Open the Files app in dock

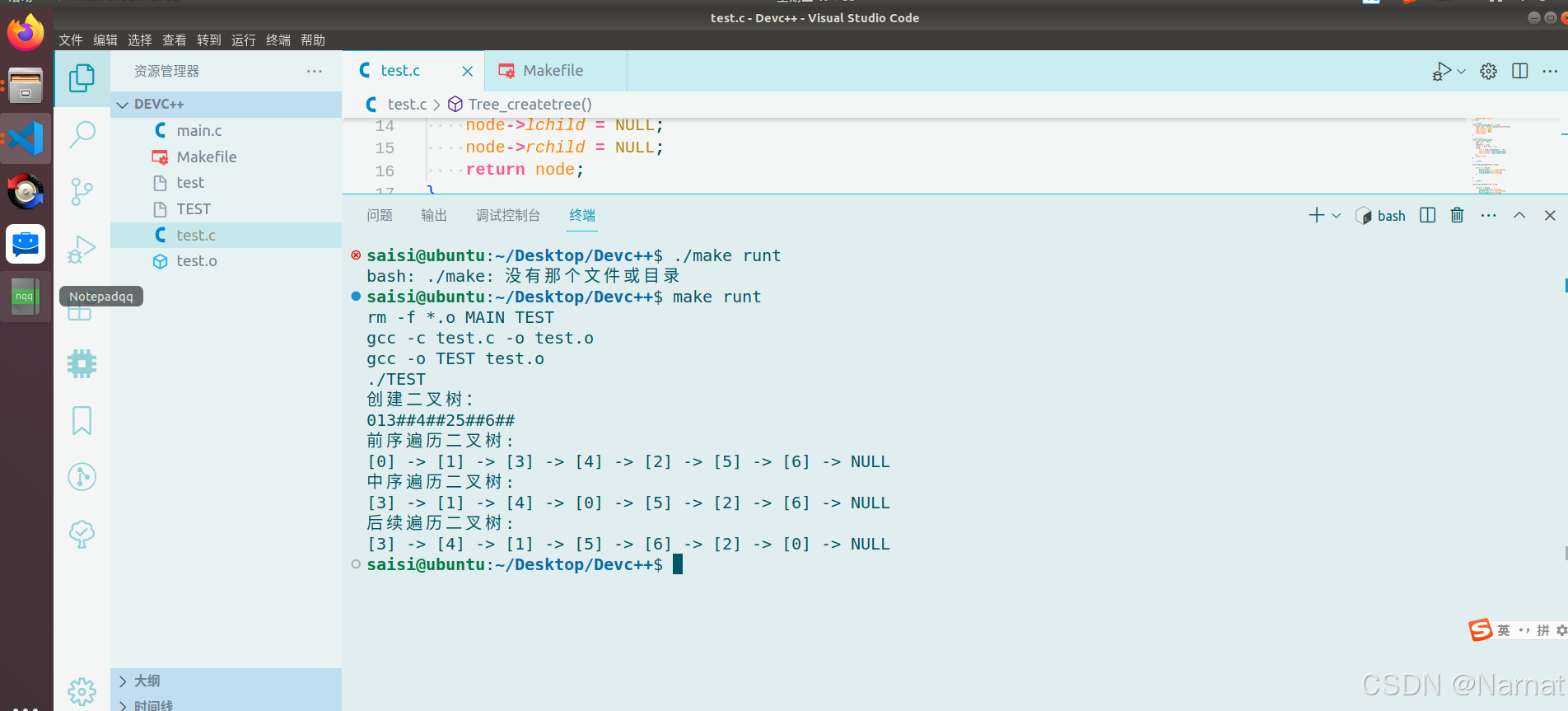(x=26, y=85)
